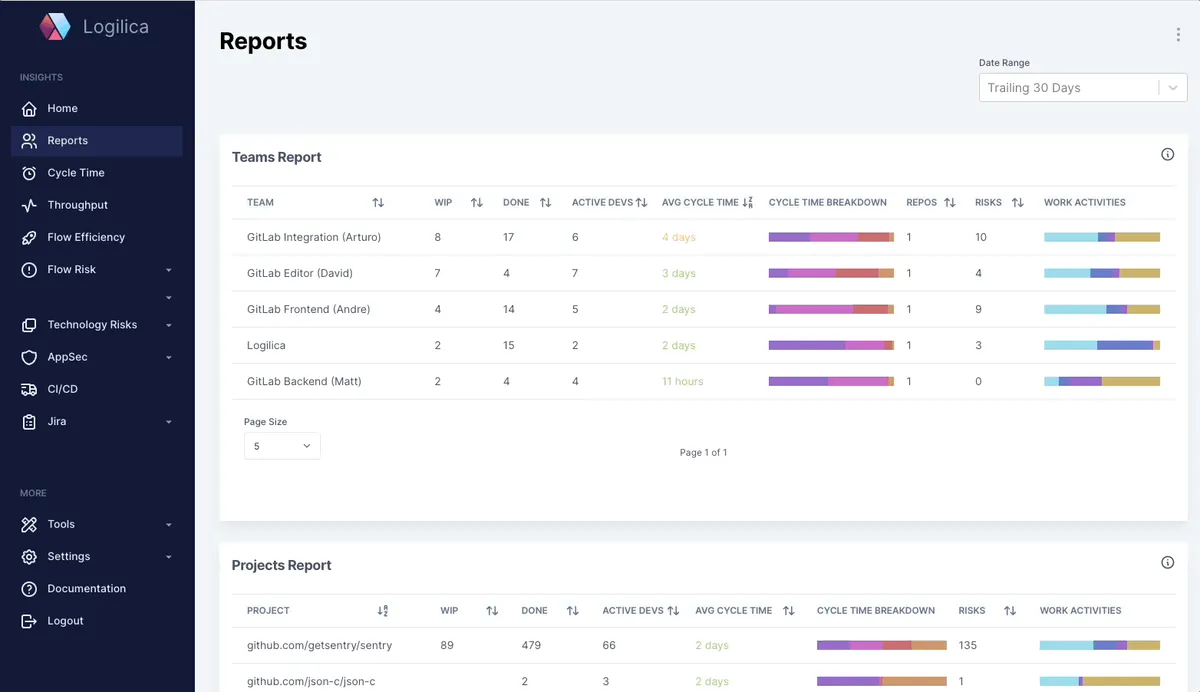Sort projects by Project name icon
Viewport: 1200px width, 692px height.
(x=382, y=611)
